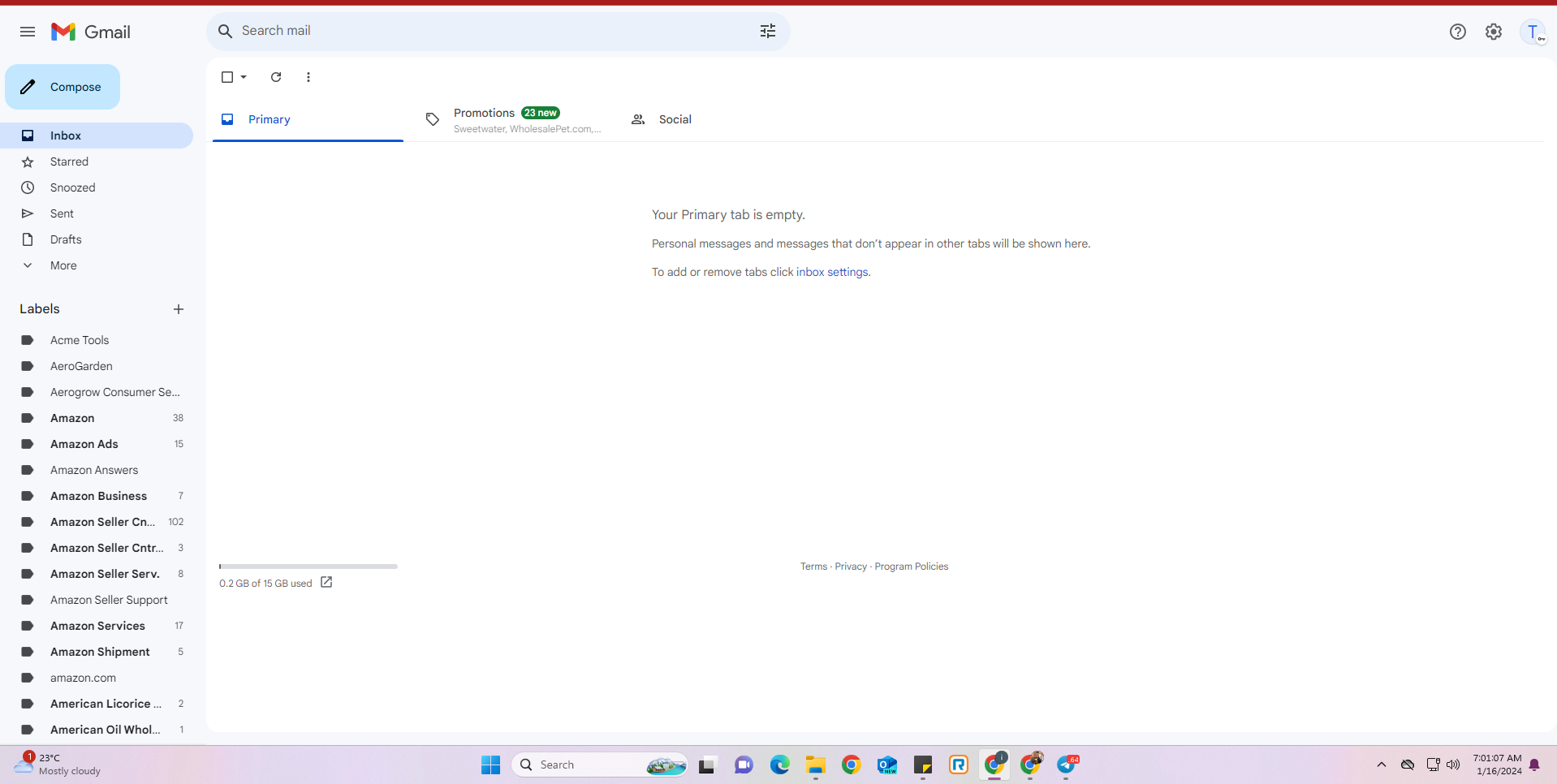Image resolution: width=1557 pixels, height=784 pixels.
Task: Open the Amazon Business label
Action: click(97, 496)
